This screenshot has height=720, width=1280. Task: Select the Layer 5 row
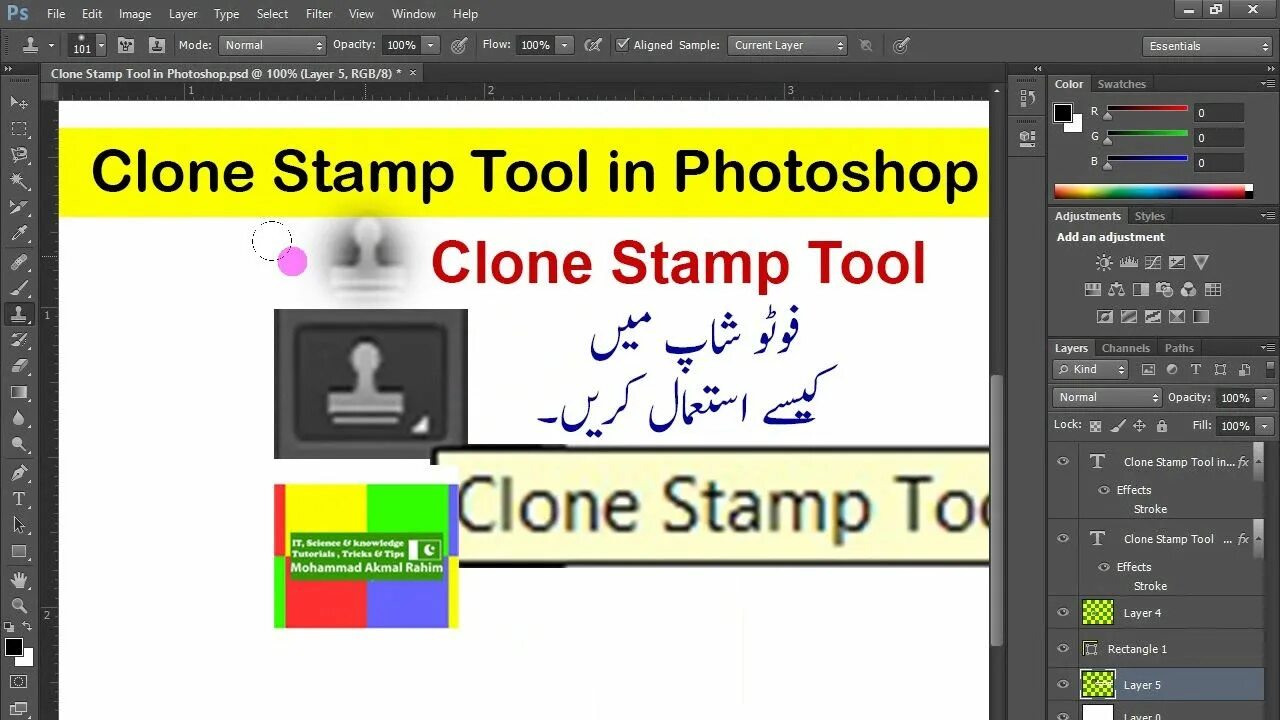(1157, 685)
